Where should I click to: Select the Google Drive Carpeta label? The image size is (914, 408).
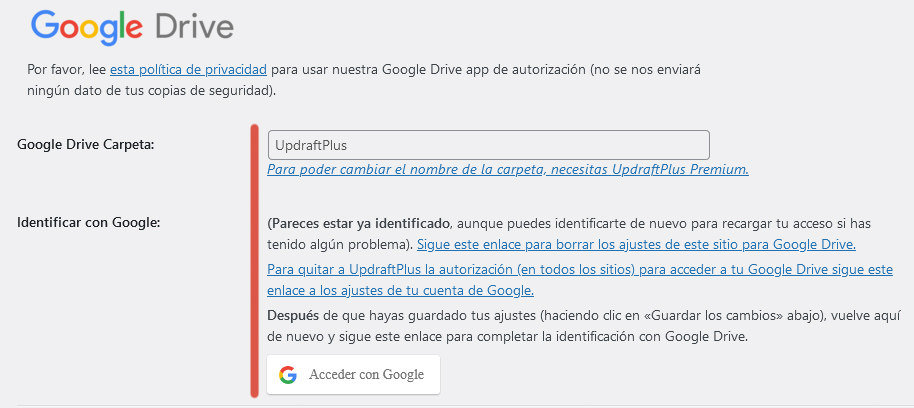click(x=86, y=145)
